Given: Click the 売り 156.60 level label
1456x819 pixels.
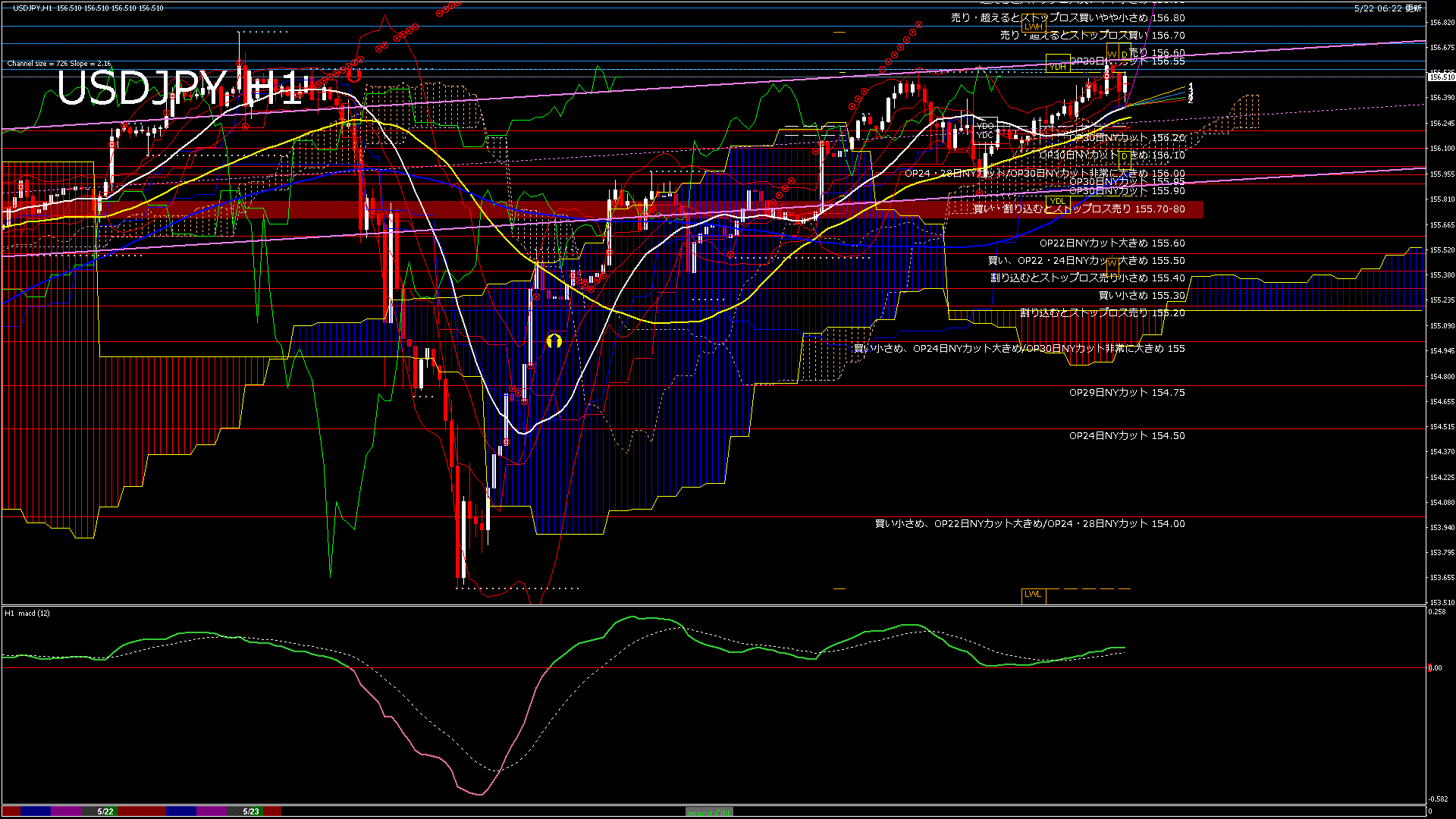Looking at the screenshot, I should click(1156, 53).
